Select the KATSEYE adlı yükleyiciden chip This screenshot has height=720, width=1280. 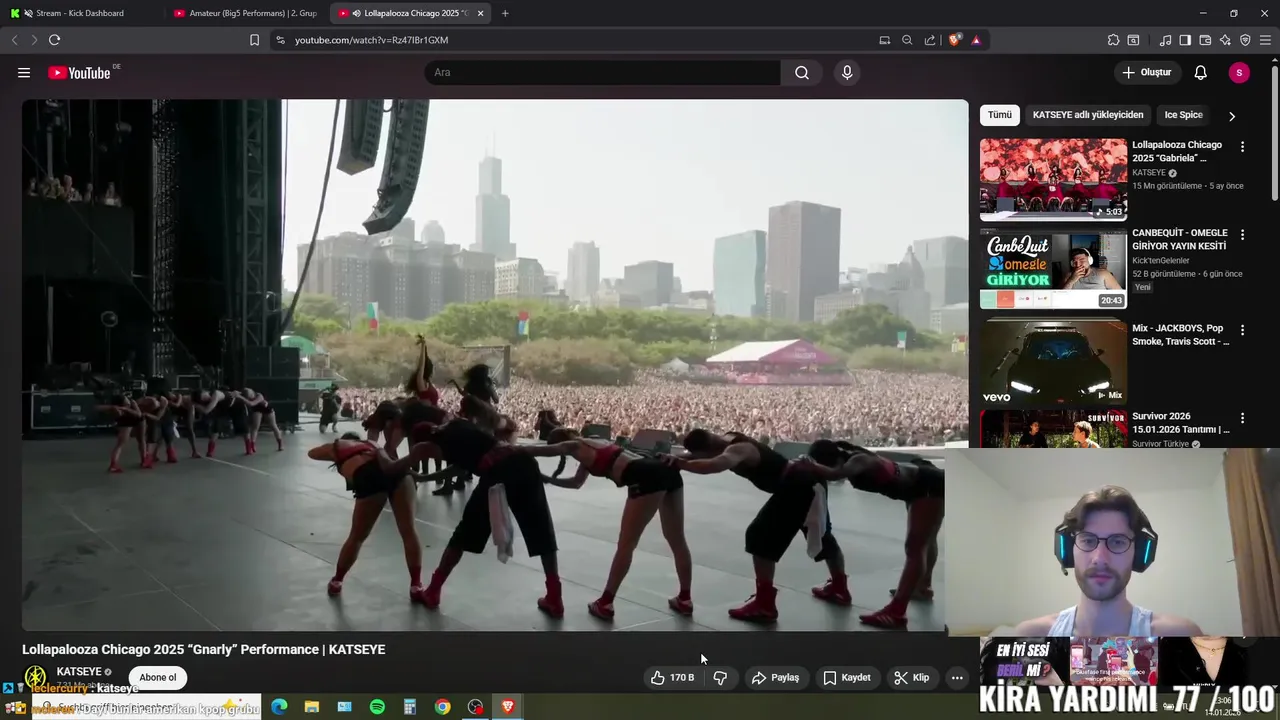click(x=1088, y=115)
